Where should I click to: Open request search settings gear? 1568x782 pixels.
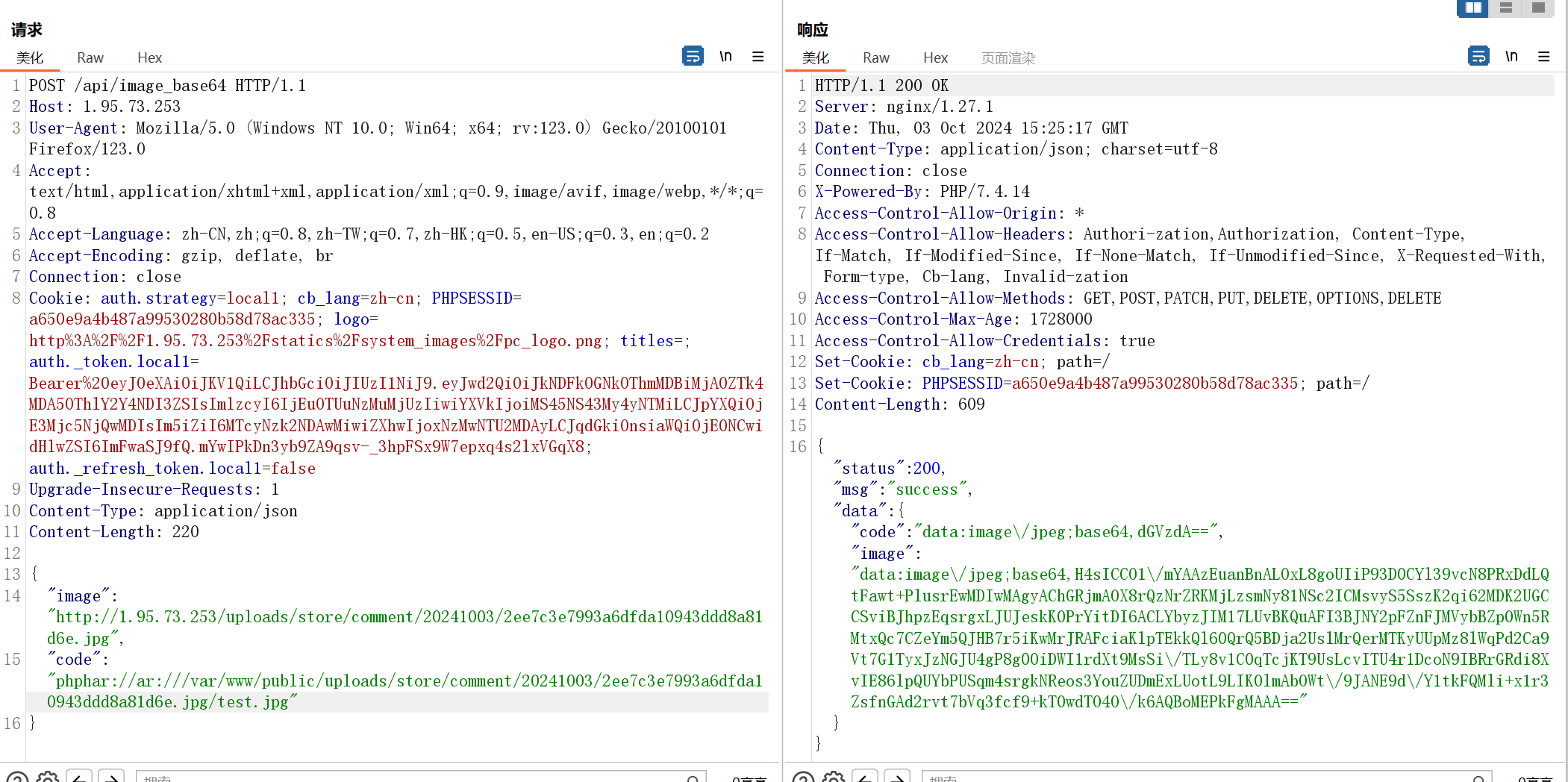pyautogui.click(x=48, y=778)
